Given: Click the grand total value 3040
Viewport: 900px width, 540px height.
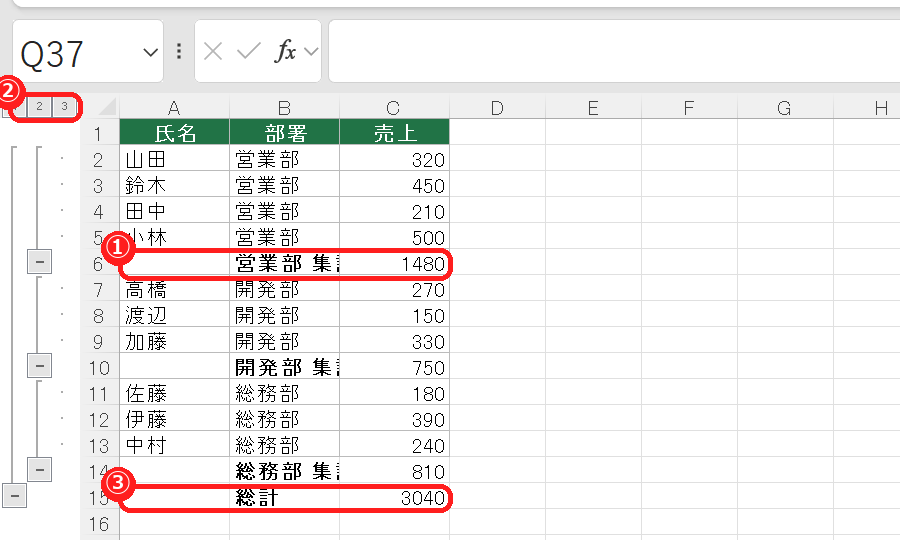Looking at the screenshot, I should [x=394, y=497].
